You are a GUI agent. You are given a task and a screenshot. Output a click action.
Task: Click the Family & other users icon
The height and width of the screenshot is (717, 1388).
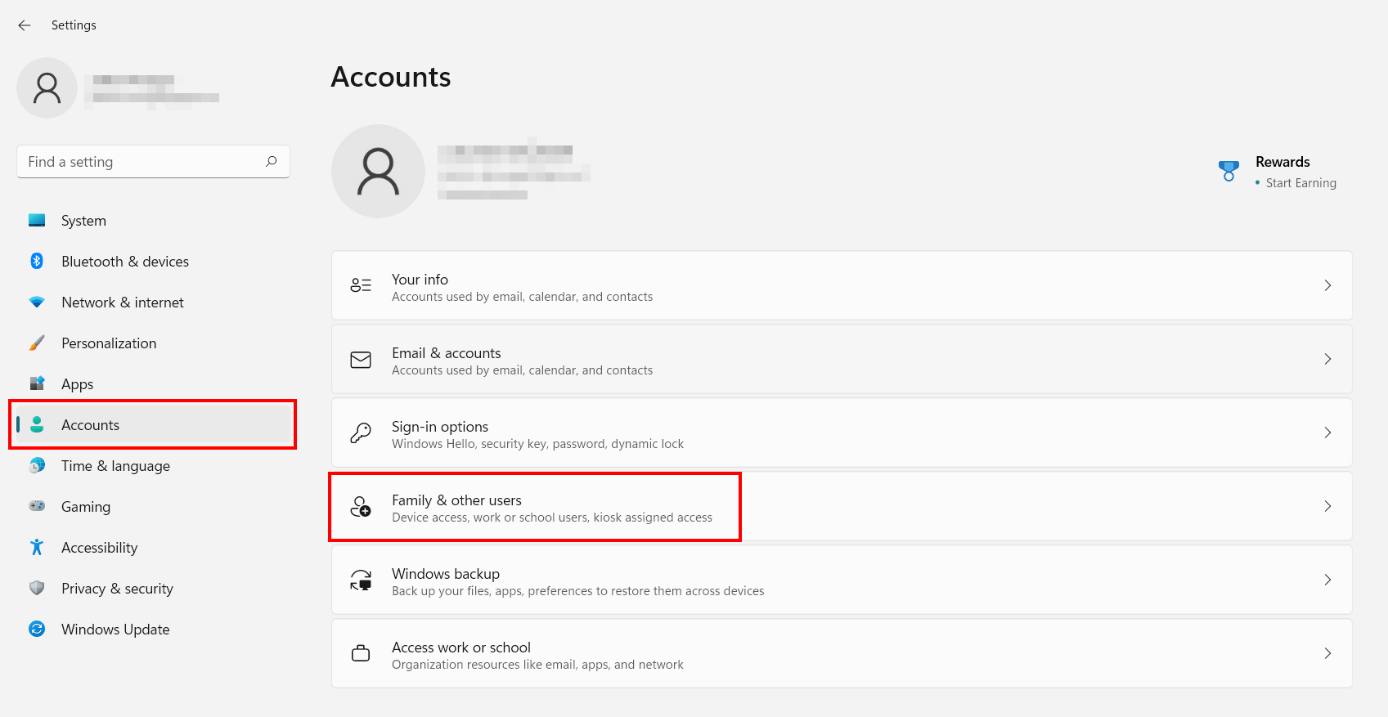tap(361, 507)
